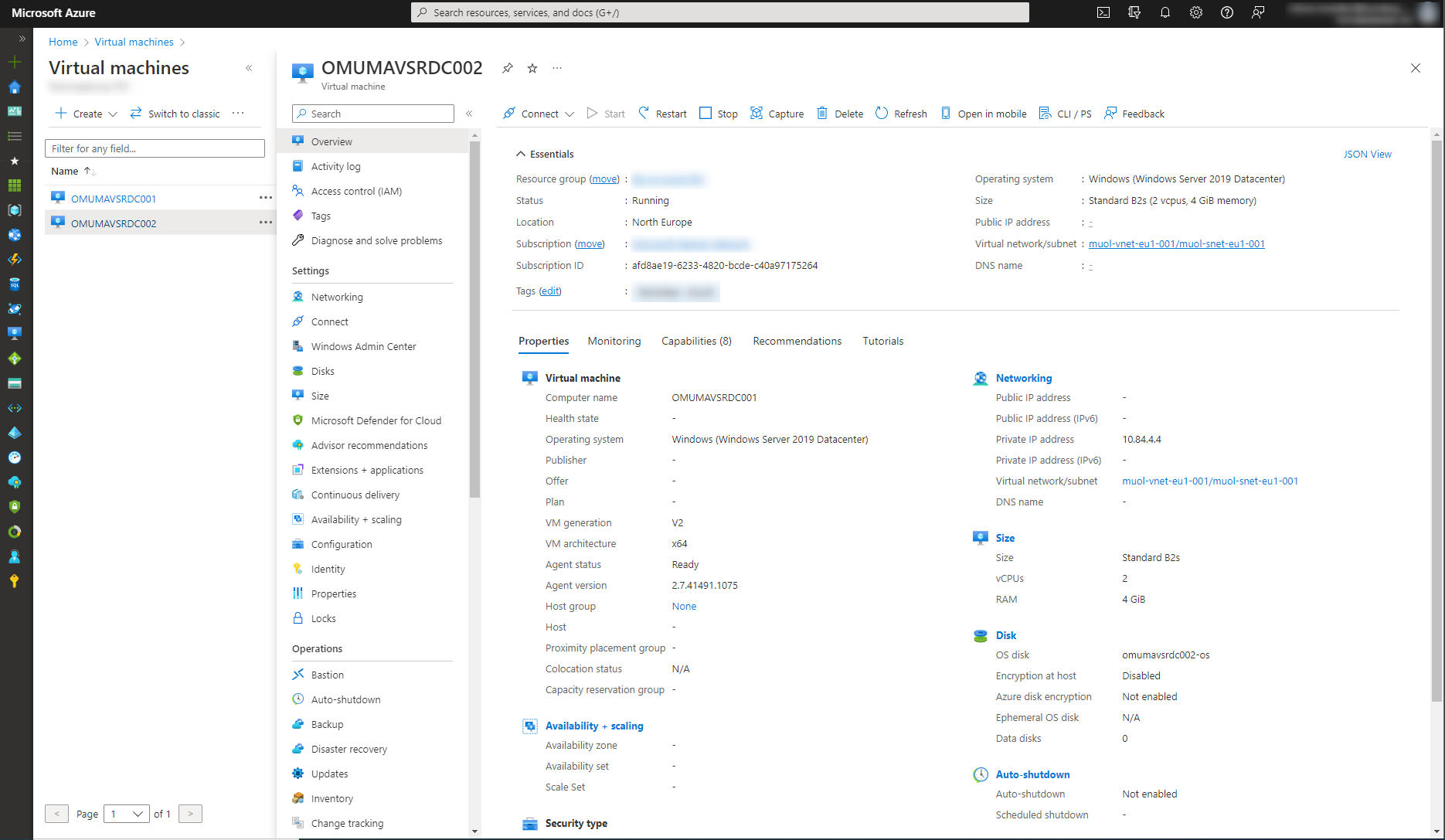Restart the virtual machine
1445x840 pixels.
pos(661,113)
